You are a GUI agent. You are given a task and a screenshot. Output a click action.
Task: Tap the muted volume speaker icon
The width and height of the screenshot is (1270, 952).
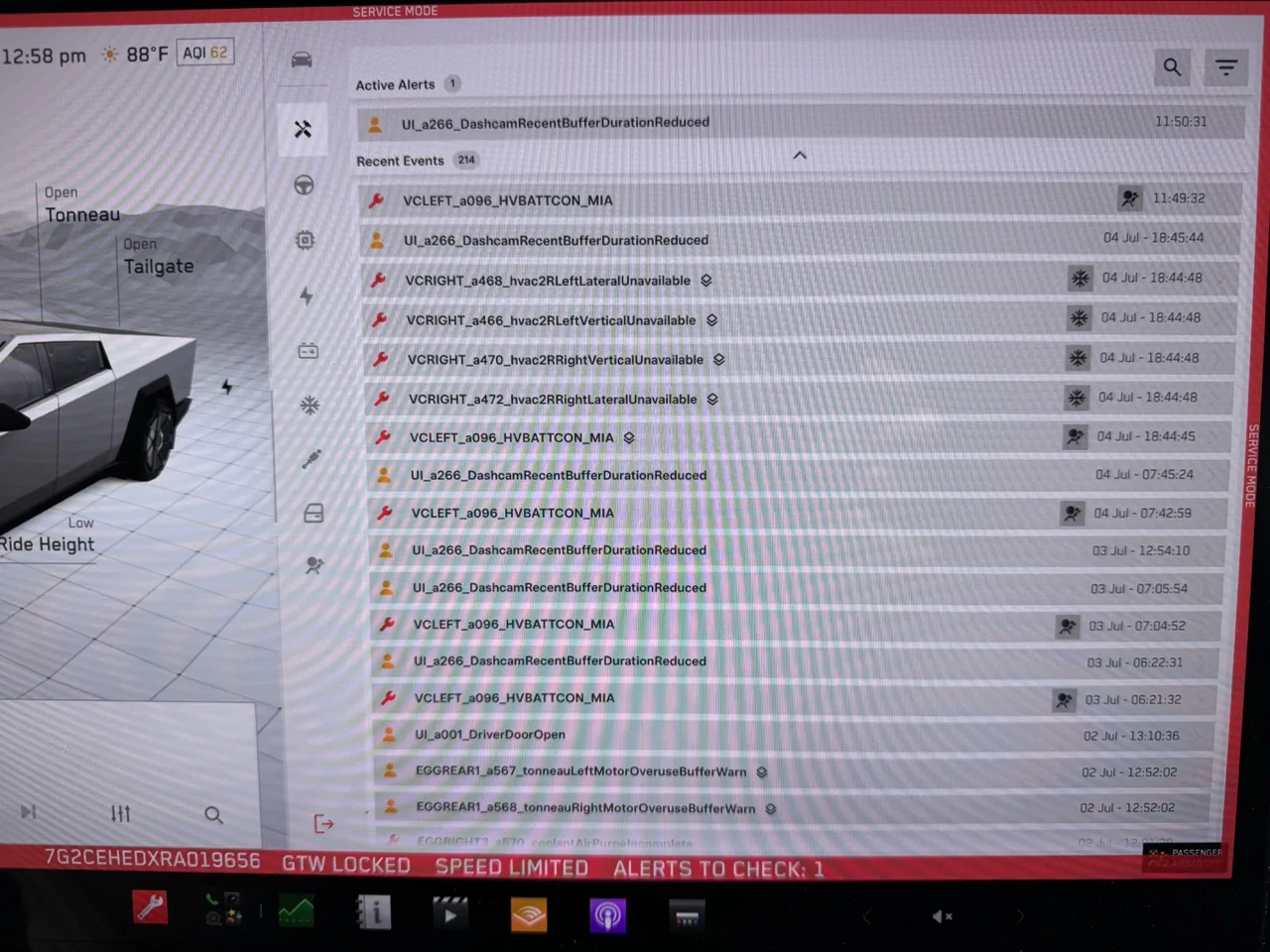pyautogui.click(x=942, y=916)
